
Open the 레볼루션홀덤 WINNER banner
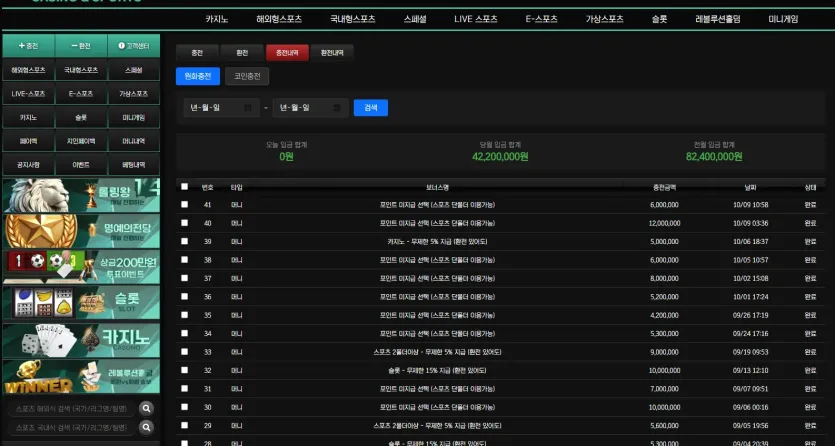[x=81, y=376]
